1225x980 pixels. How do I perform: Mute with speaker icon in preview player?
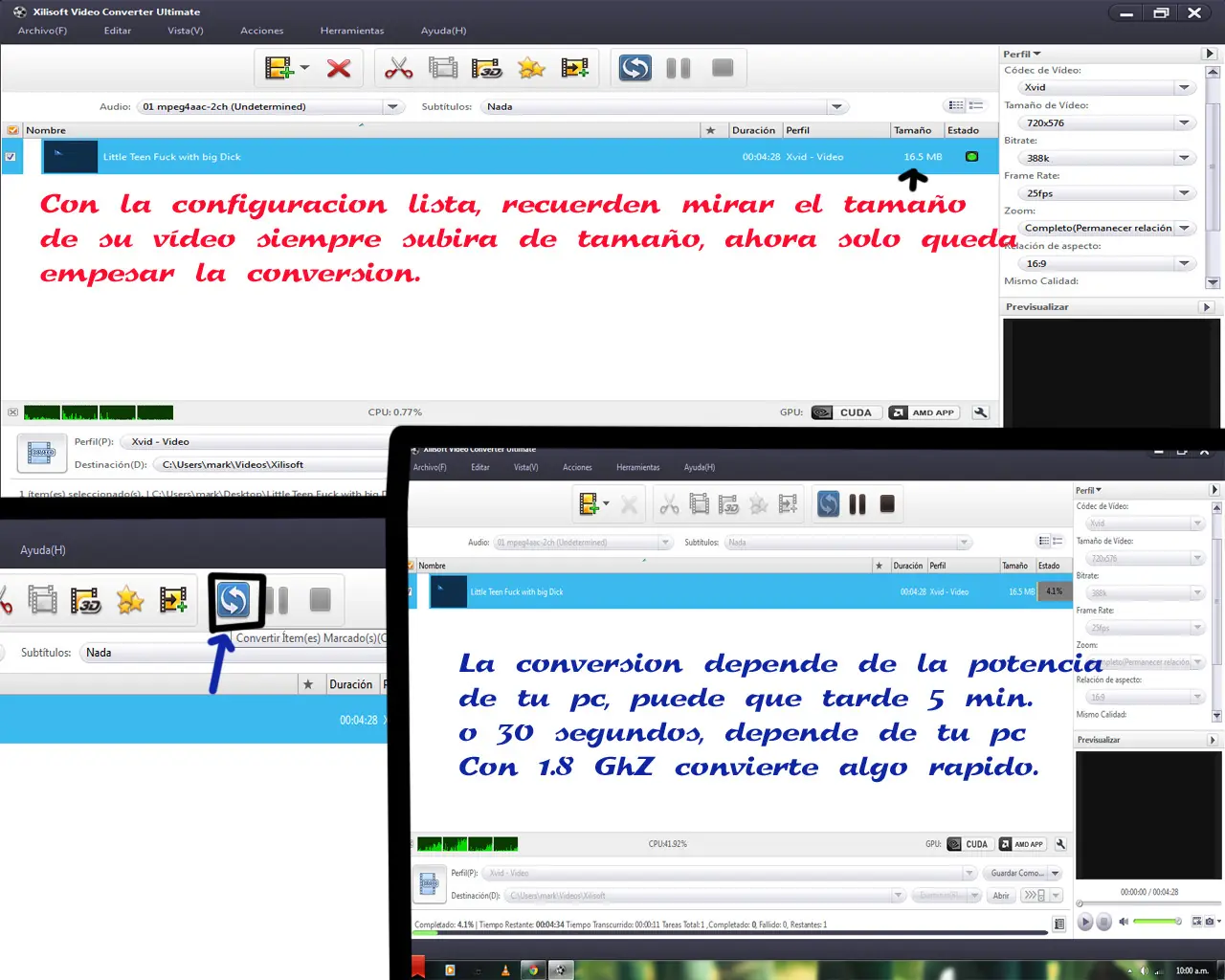(1124, 922)
